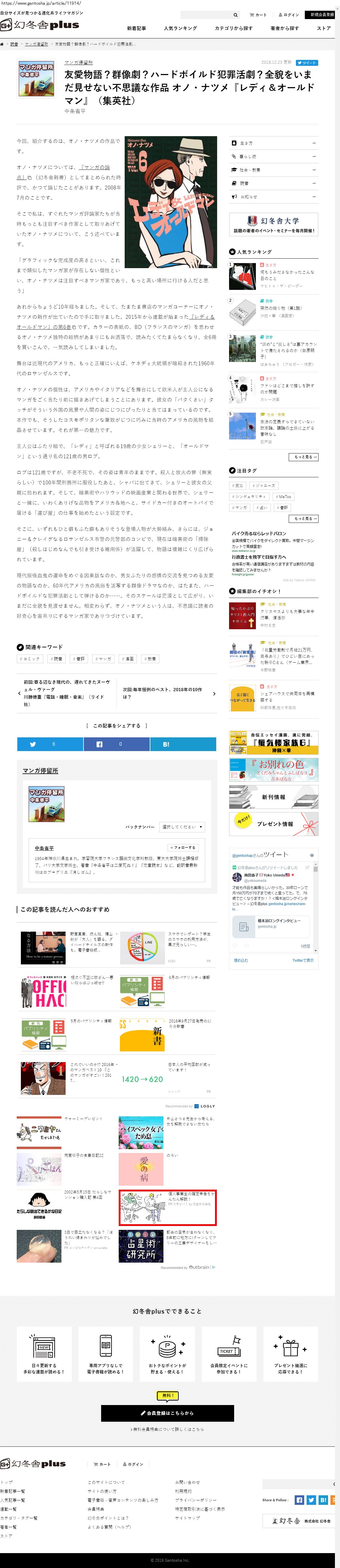The width and height of the screenshot is (340, 1568).
Task: Open the 人気ランキング menu item
Action: click(180, 28)
